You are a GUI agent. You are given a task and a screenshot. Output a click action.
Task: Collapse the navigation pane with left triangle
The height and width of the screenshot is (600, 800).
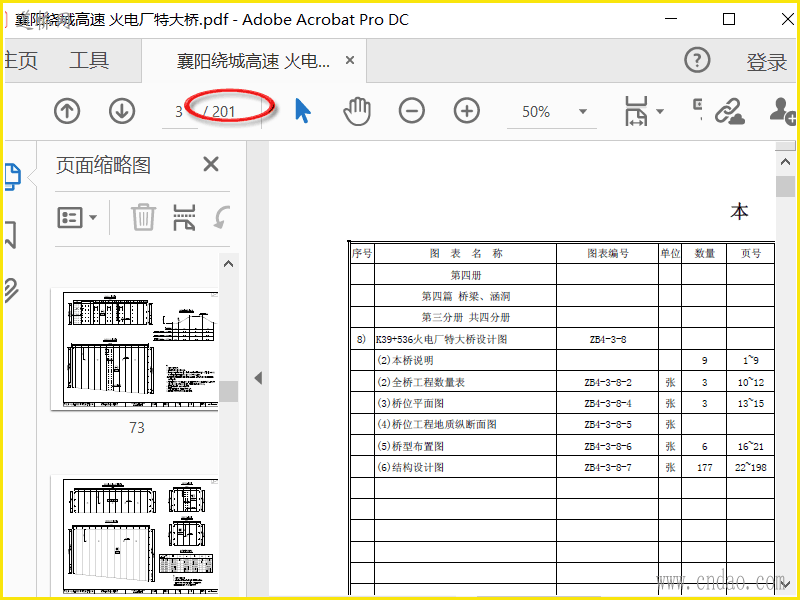tap(258, 378)
